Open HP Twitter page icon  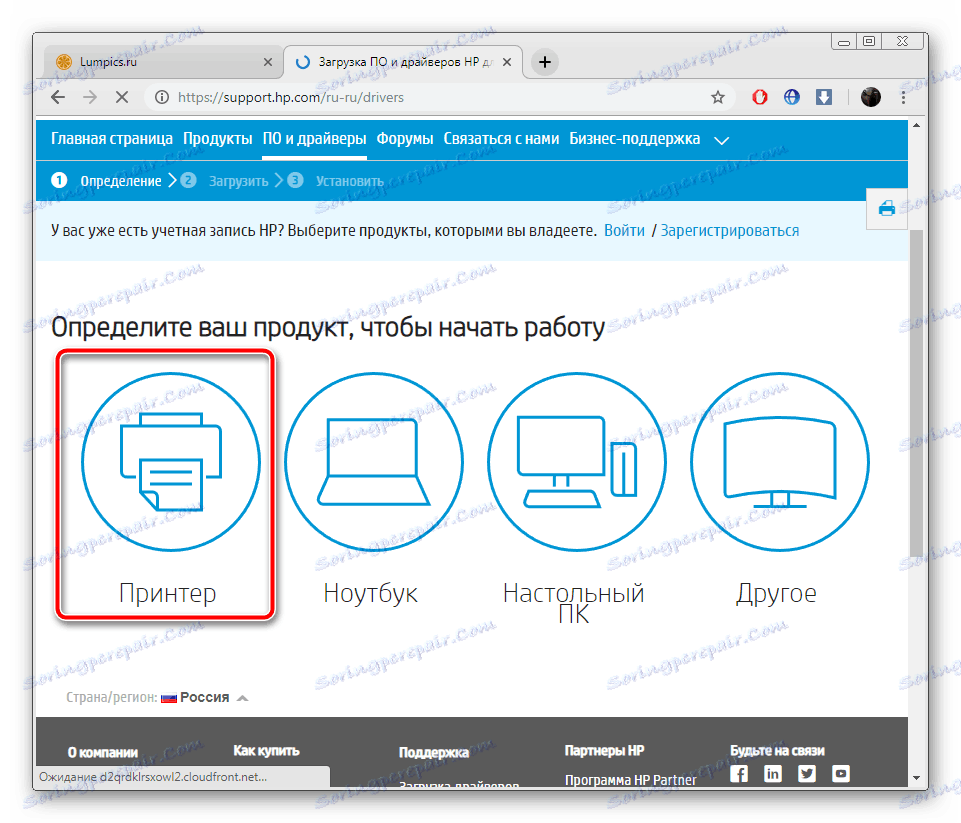[x=807, y=774]
